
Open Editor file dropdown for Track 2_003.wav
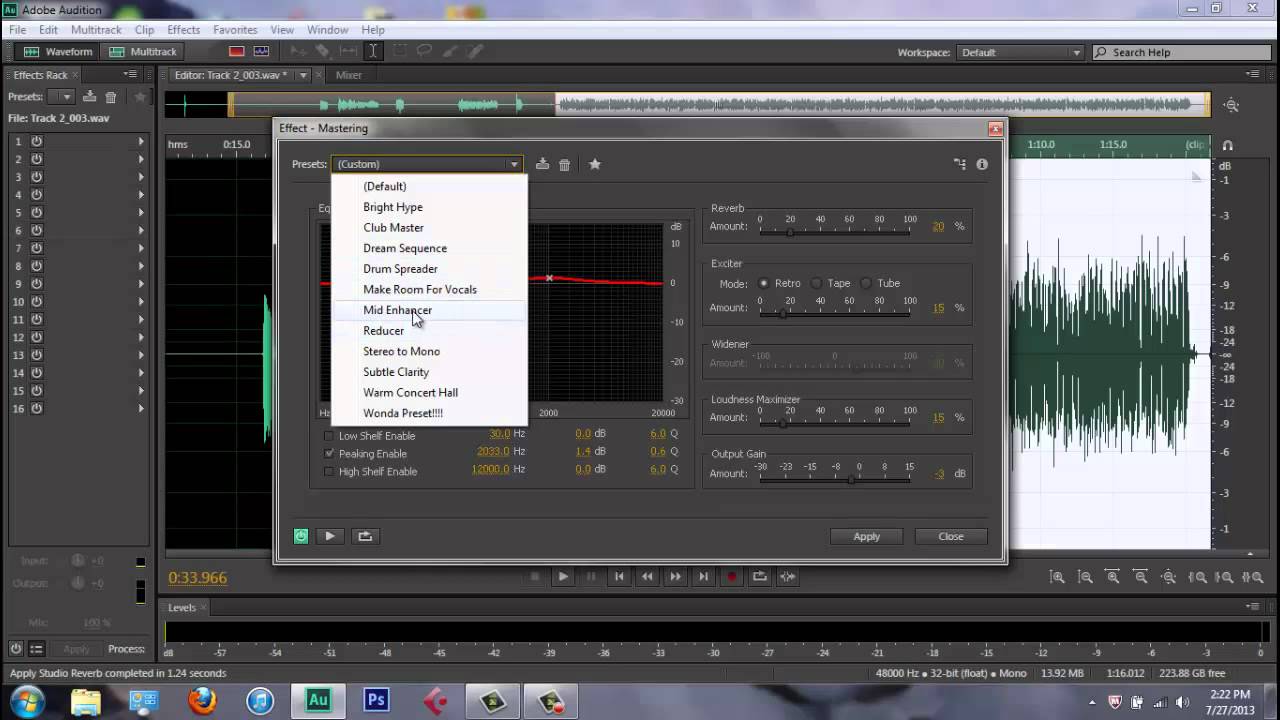[x=303, y=75]
